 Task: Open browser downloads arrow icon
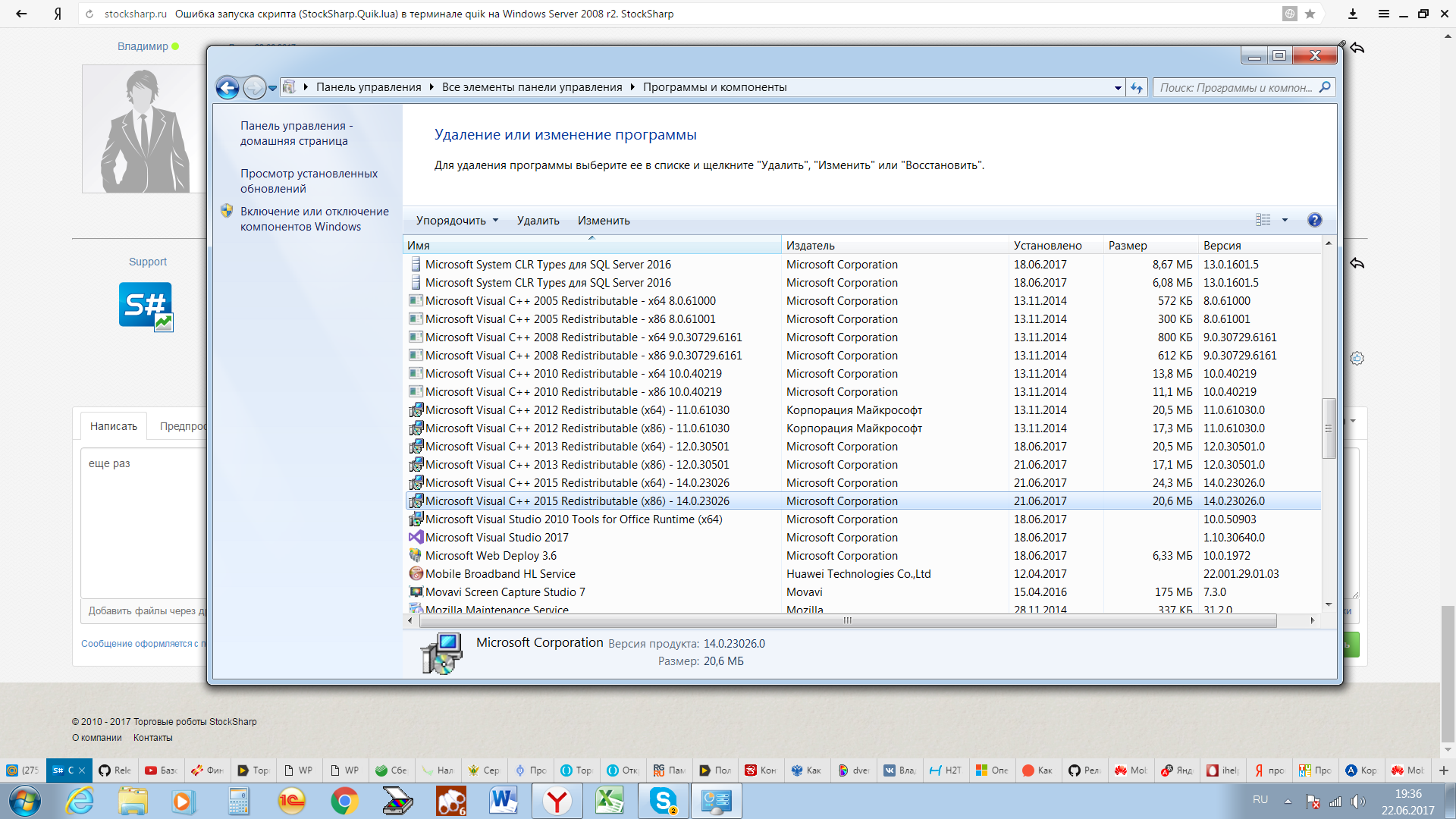pos(1352,14)
